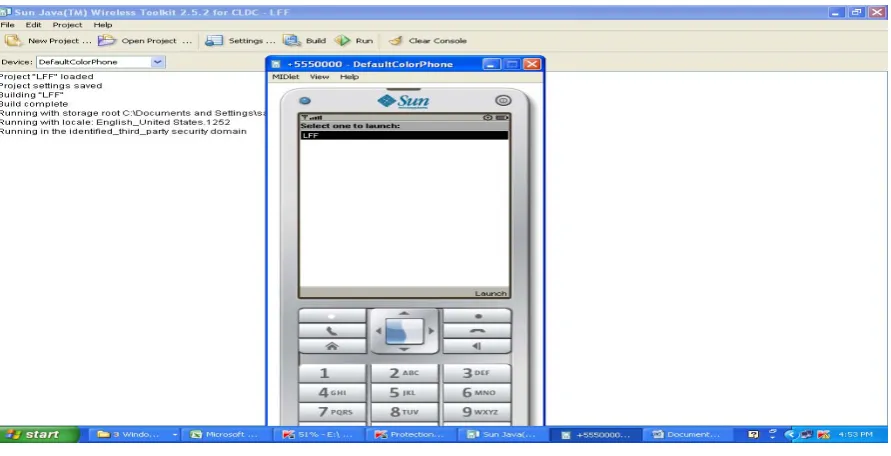Select the LFF entry on phone screen
This screenshot has width=891, height=456.
404,135
